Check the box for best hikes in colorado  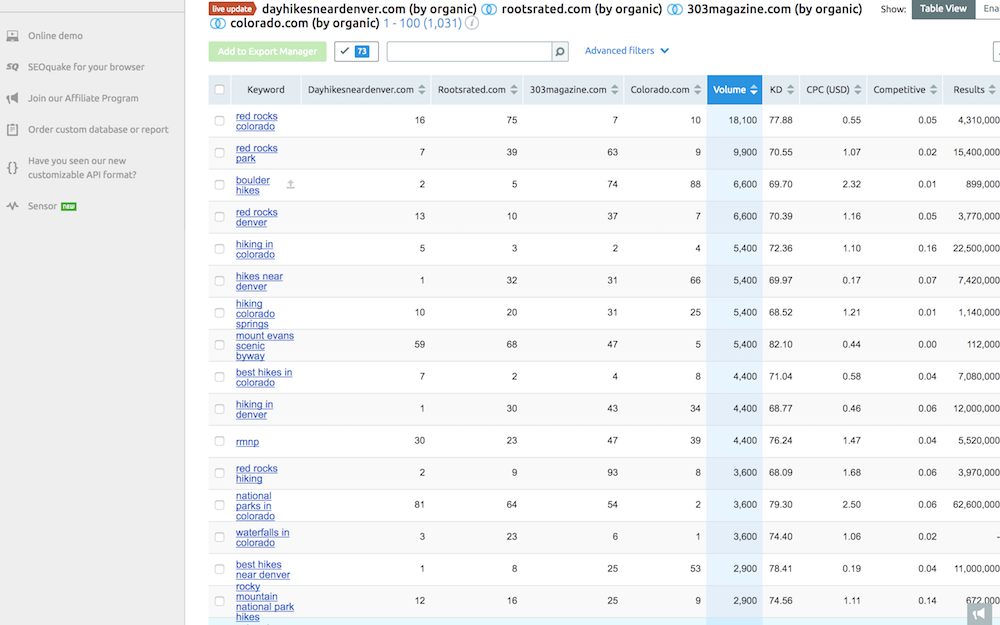219,377
